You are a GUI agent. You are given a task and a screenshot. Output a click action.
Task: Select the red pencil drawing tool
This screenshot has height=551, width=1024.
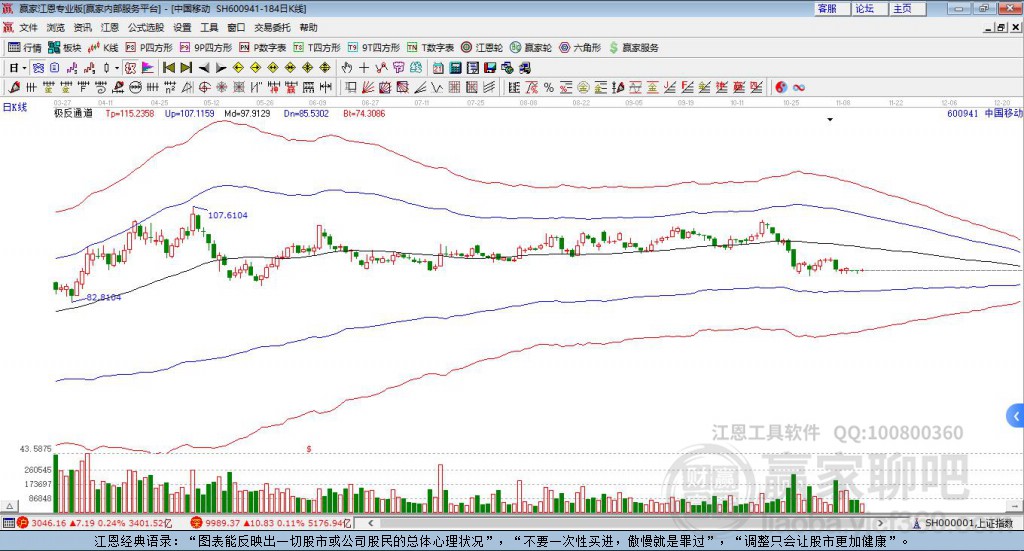(x=14, y=87)
